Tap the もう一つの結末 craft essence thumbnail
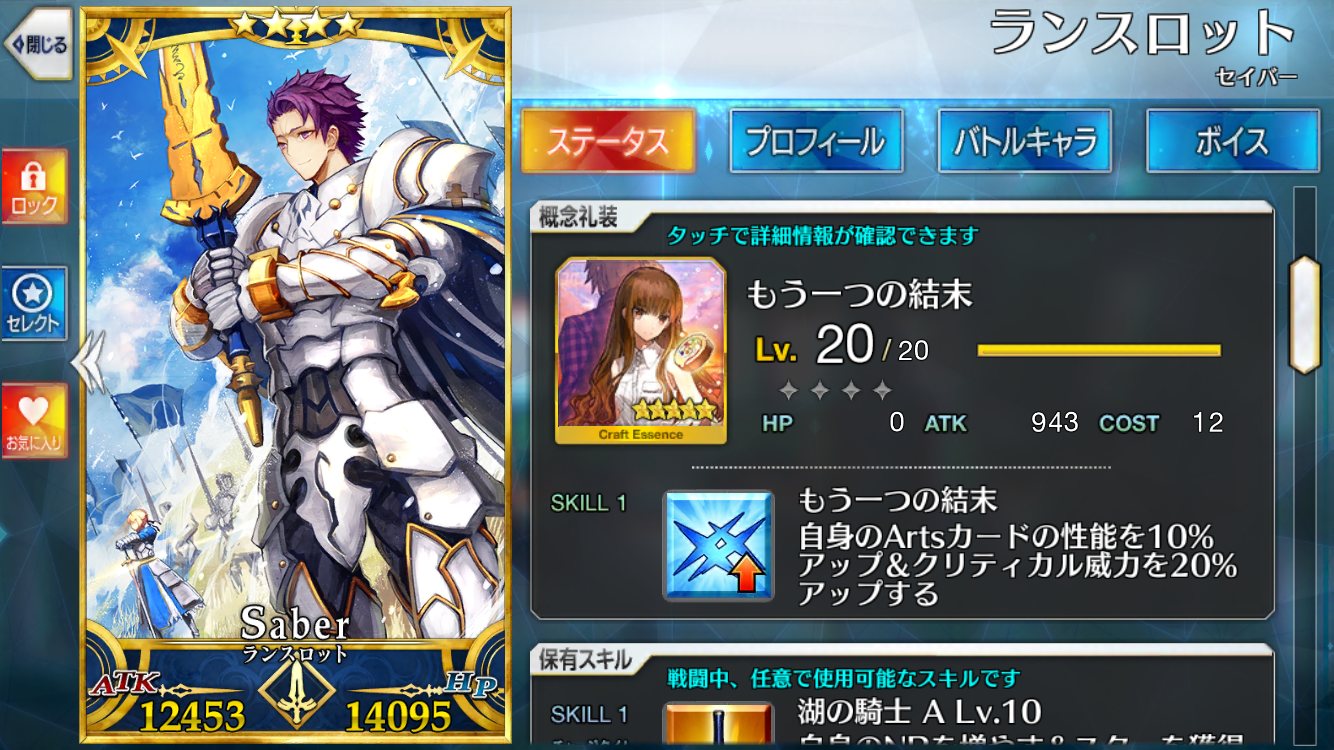This screenshot has width=1334, height=750. click(641, 351)
